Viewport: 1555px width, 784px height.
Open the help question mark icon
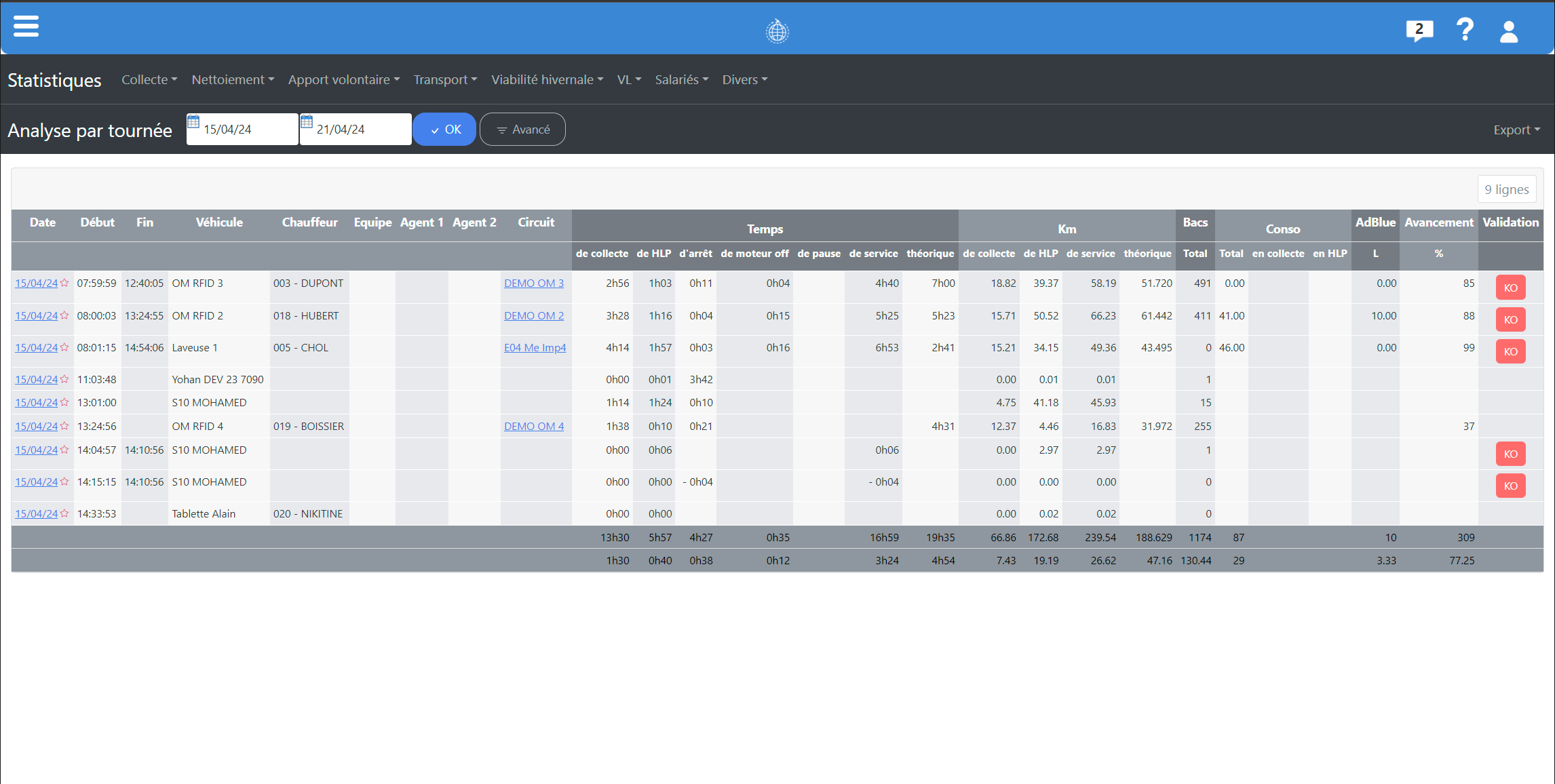pos(1465,31)
